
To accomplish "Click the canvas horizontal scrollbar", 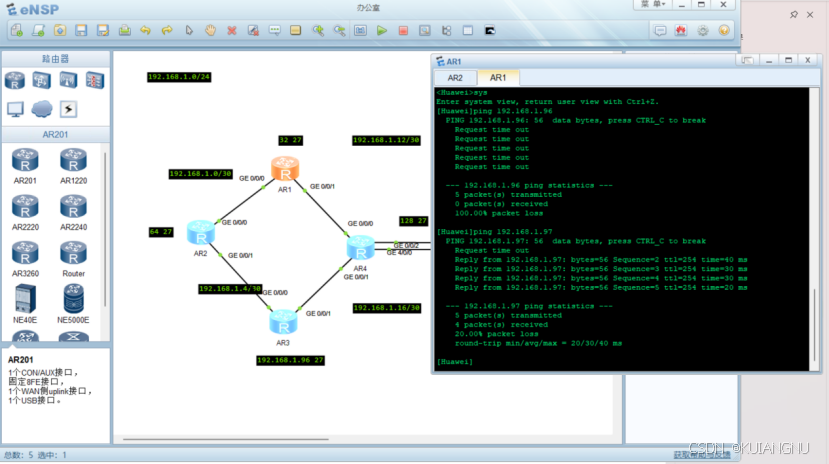I will (226, 439).
